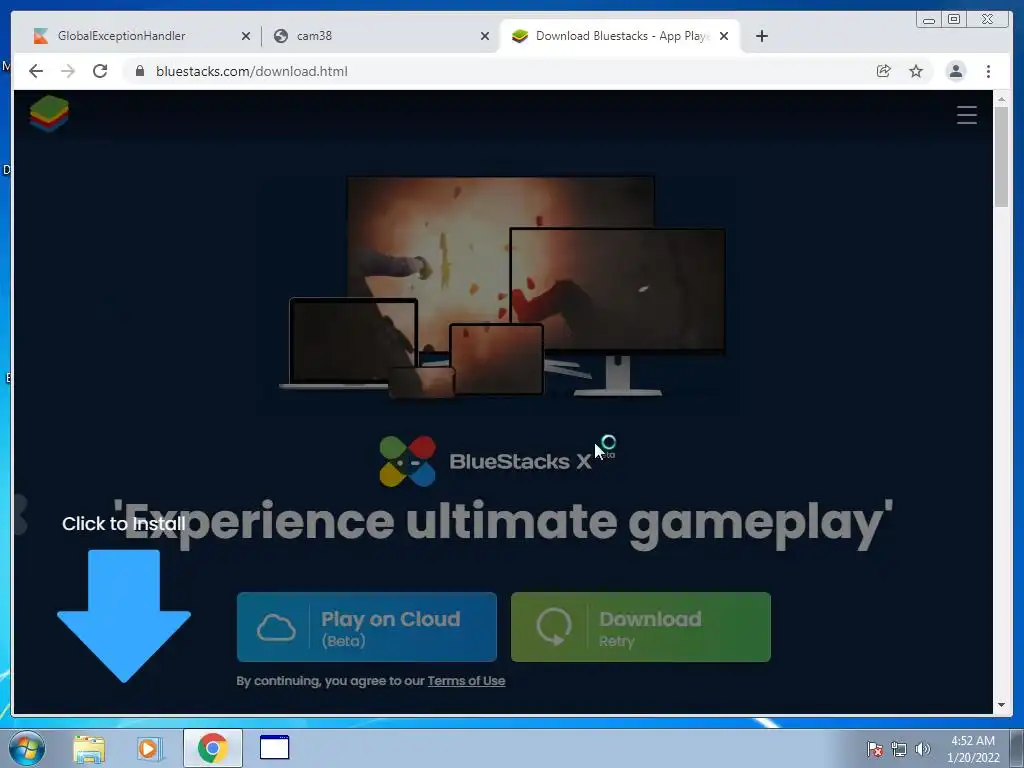Image resolution: width=1024 pixels, height=768 pixels.
Task: Select the Download Bluestacks tab
Action: point(619,36)
